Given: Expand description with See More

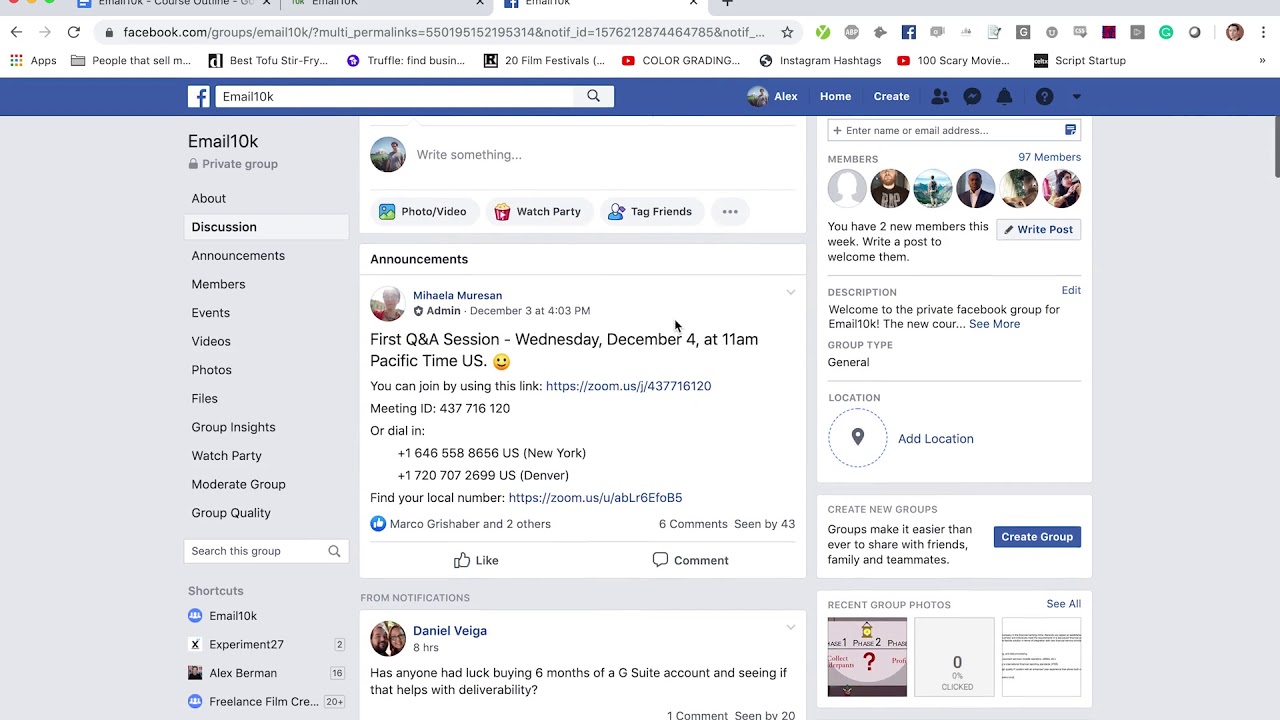Looking at the screenshot, I should pos(994,324).
